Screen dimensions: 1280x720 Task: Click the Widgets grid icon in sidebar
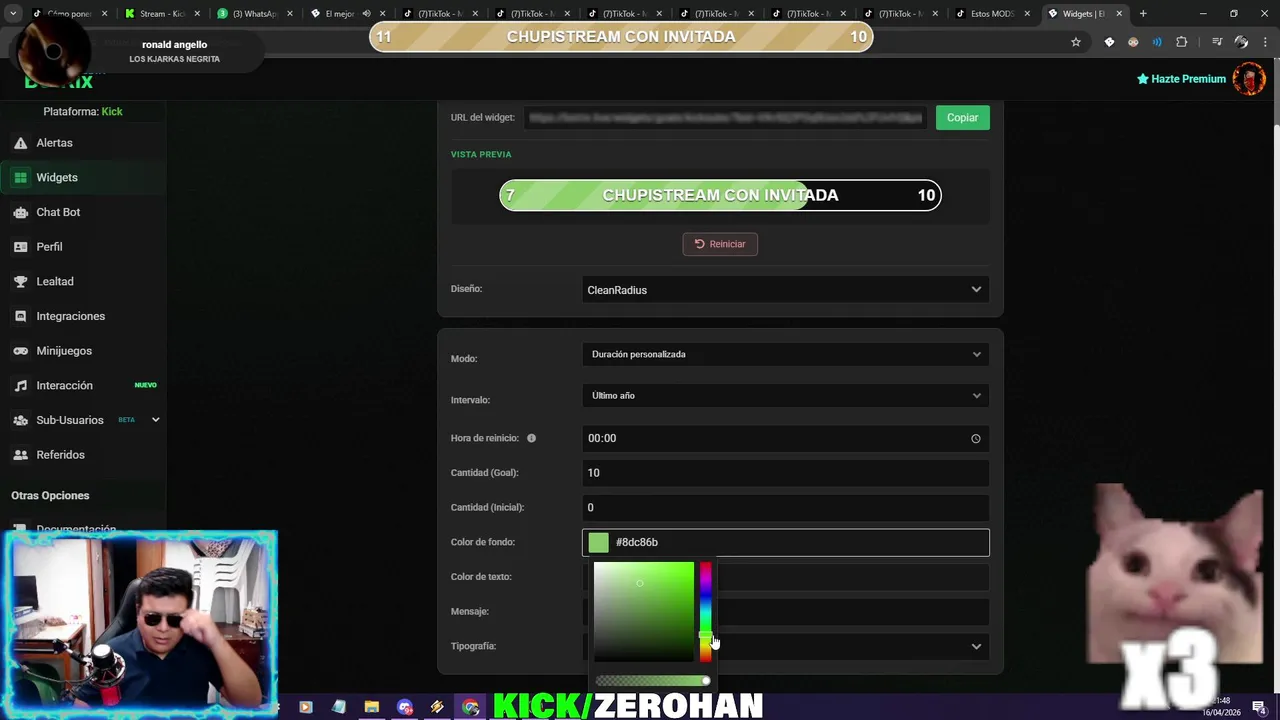20,178
